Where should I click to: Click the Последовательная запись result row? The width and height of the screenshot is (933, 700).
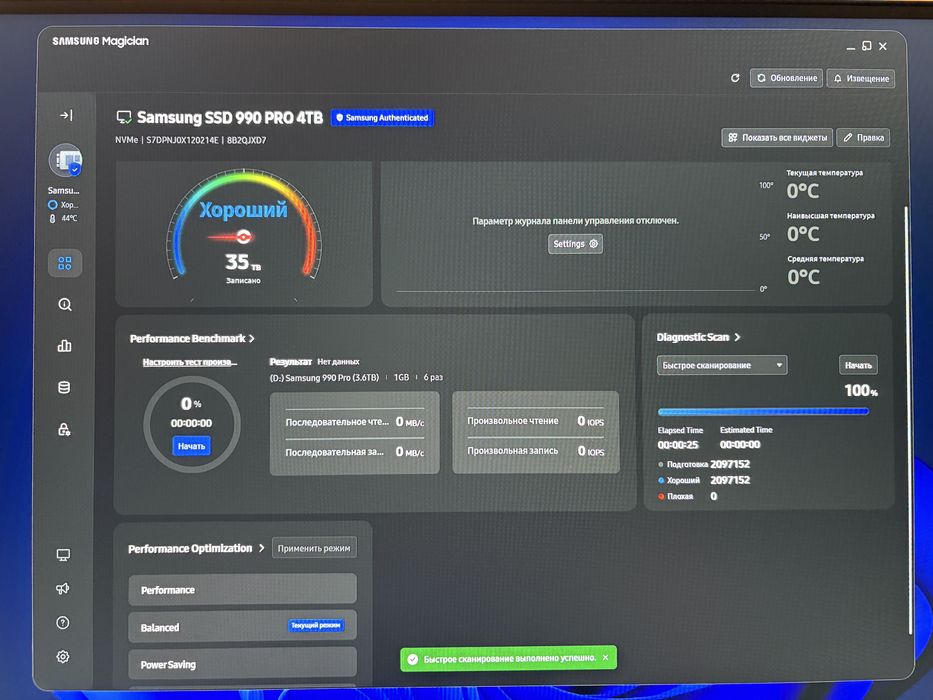pyautogui.click(x=355, y=452)
